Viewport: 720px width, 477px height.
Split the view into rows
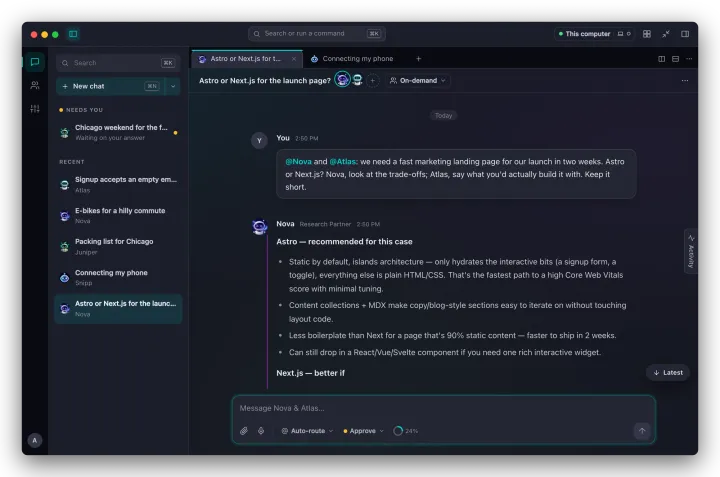pyautogui.click(x=675, y=59)
